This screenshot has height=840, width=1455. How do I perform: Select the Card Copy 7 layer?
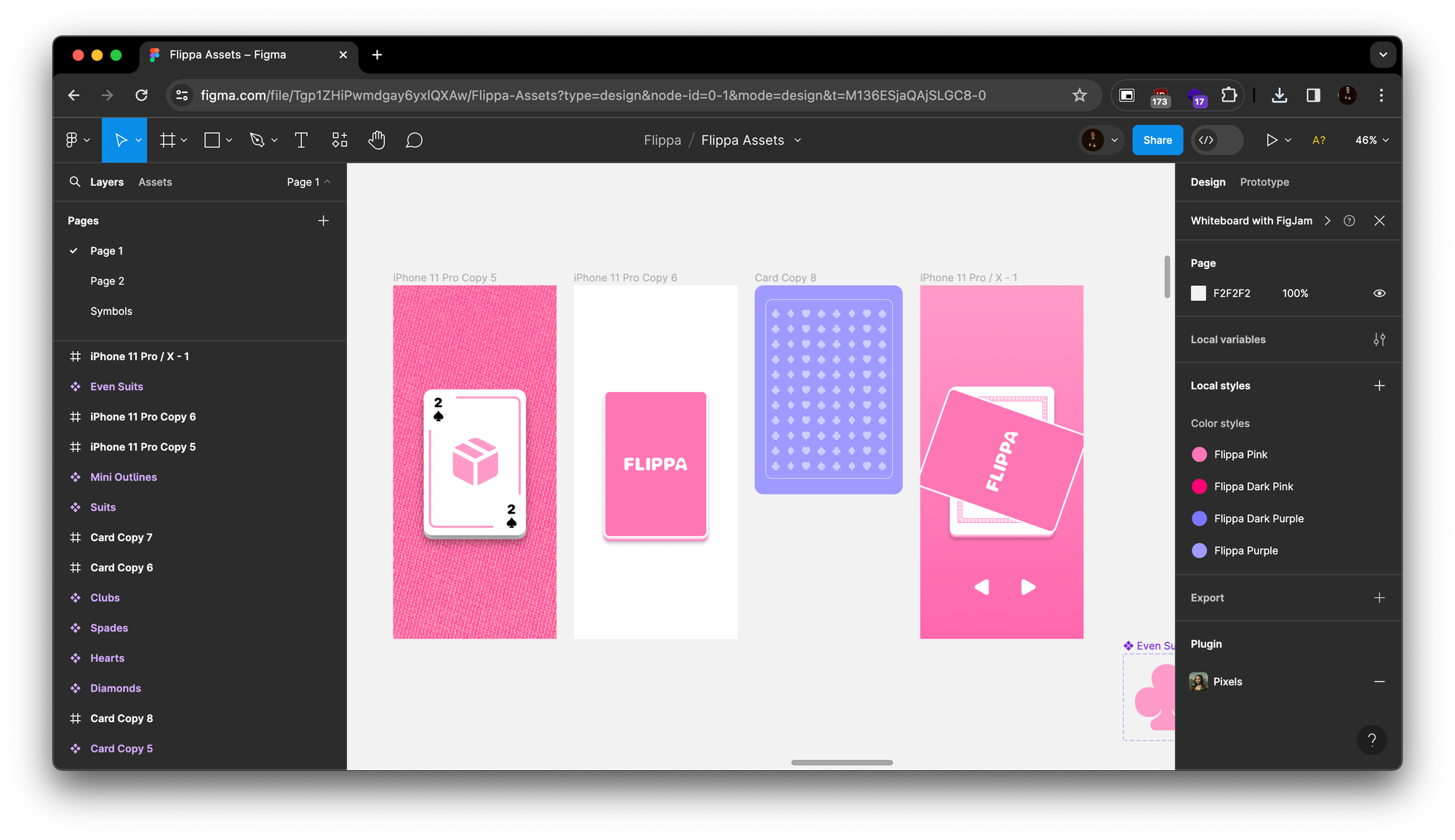click(121, 537)
